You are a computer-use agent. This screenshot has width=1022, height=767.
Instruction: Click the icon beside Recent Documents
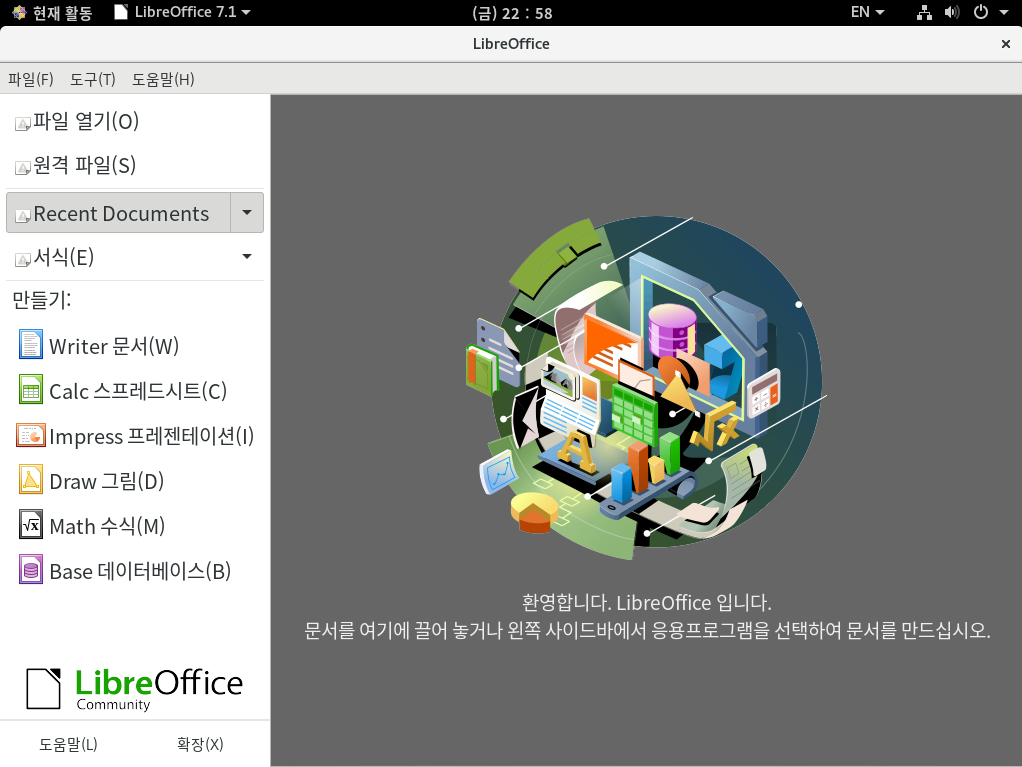[23, 216]
